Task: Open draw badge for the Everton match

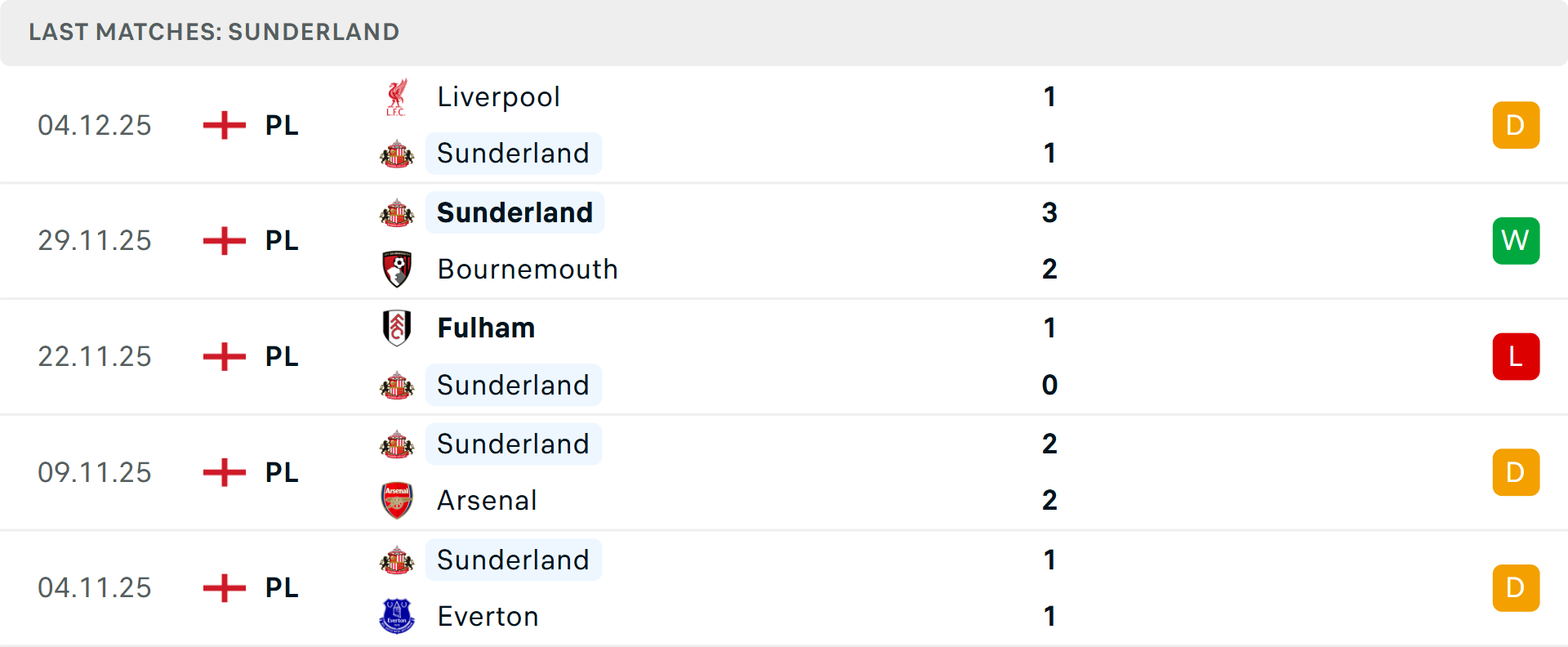Action: (x=1516, y=588)
